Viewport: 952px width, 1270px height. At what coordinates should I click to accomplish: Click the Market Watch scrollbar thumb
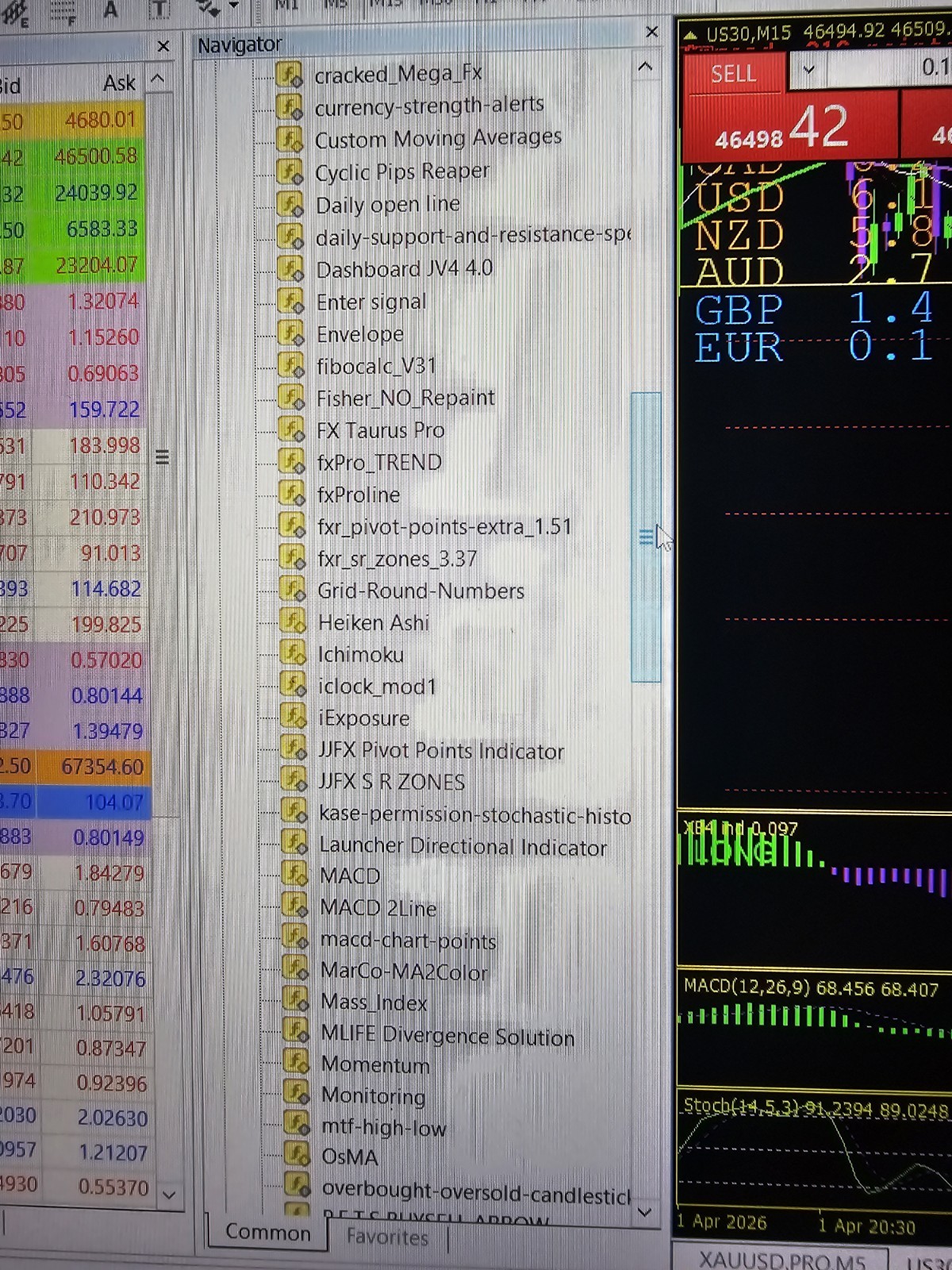click(162, 457)
